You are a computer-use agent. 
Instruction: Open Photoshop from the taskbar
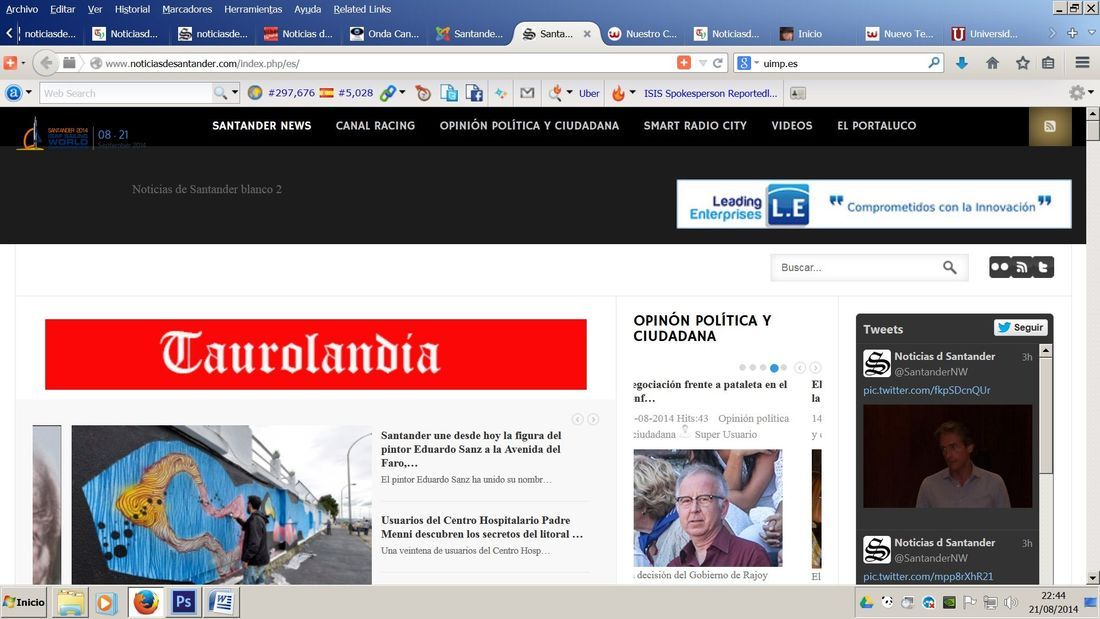coord(184,602)
